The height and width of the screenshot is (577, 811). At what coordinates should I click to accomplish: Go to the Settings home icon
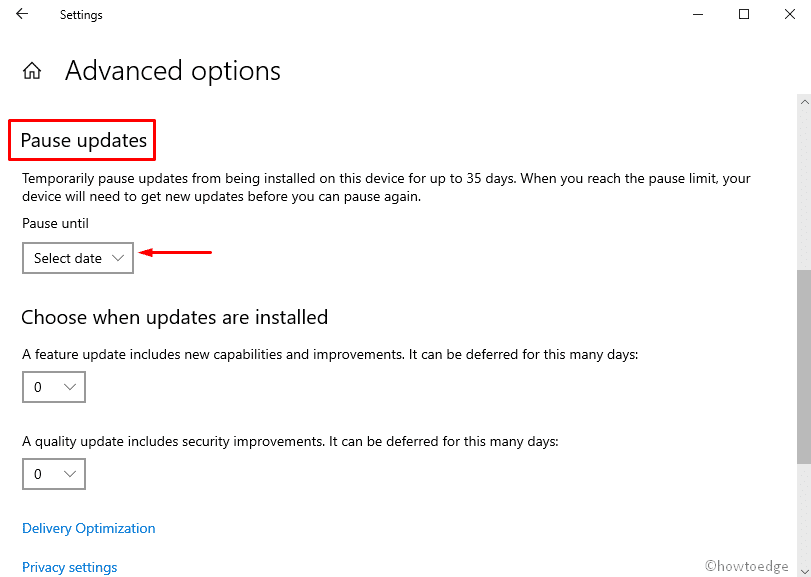pyautogui.click(x=32, y=71)
